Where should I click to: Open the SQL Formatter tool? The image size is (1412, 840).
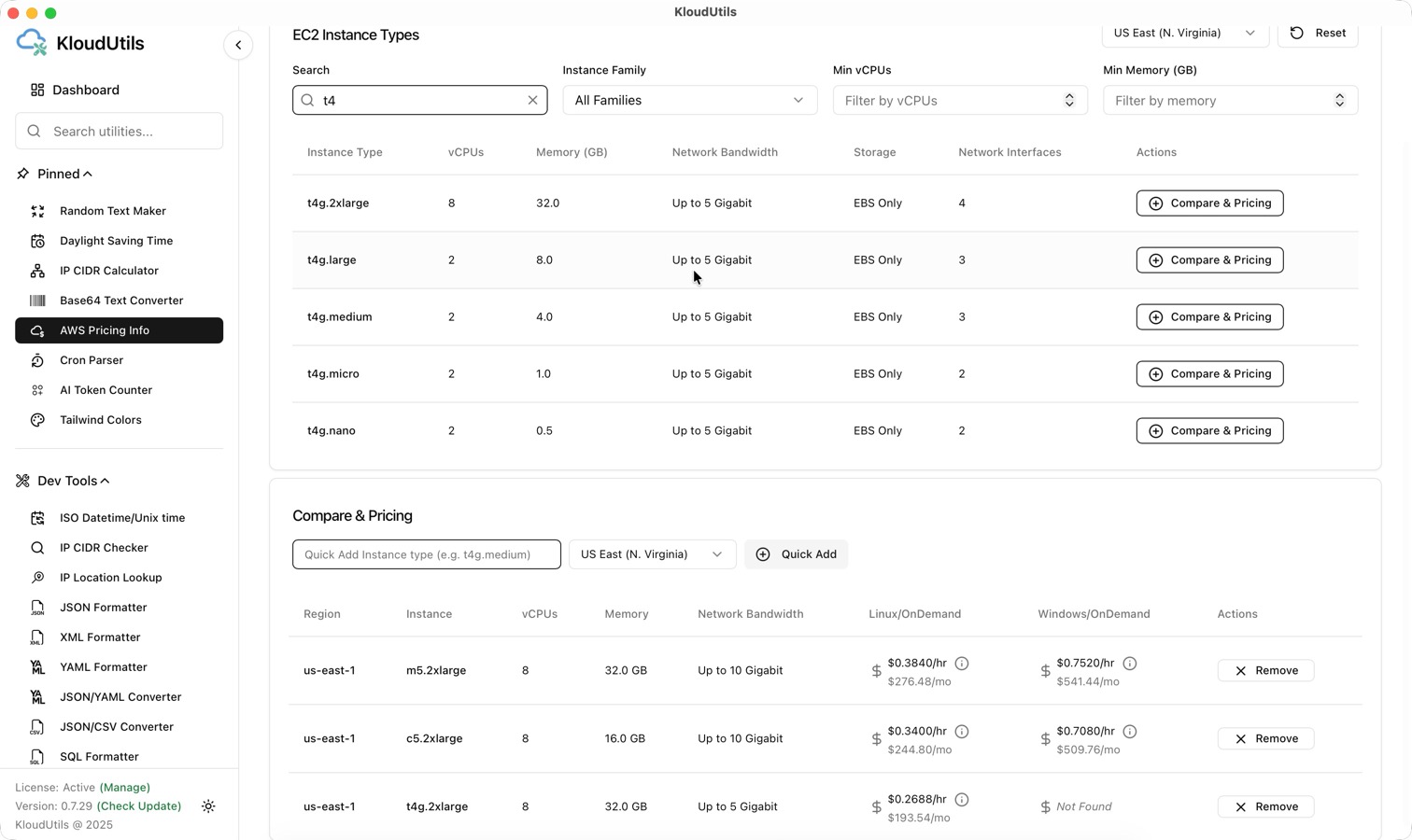point(98,756)
